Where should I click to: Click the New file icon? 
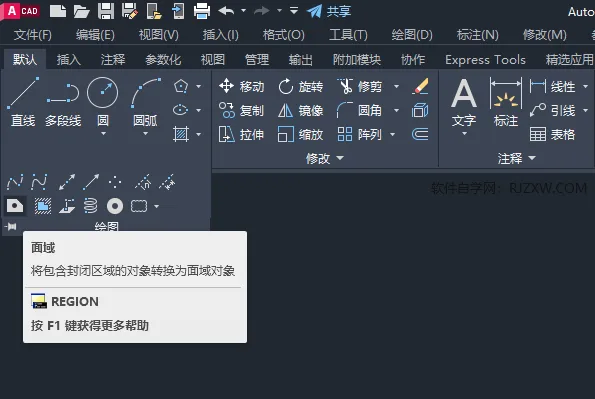tap(58, 11)
